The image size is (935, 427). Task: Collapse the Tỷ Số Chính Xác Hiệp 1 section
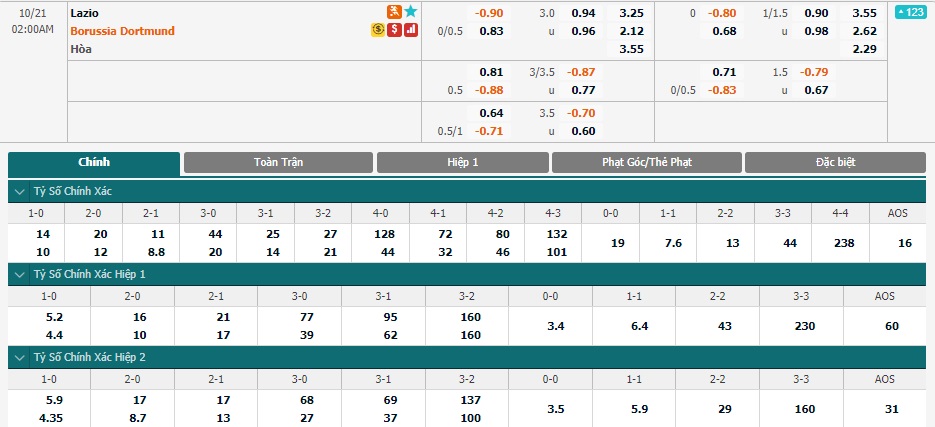[20, 275]
